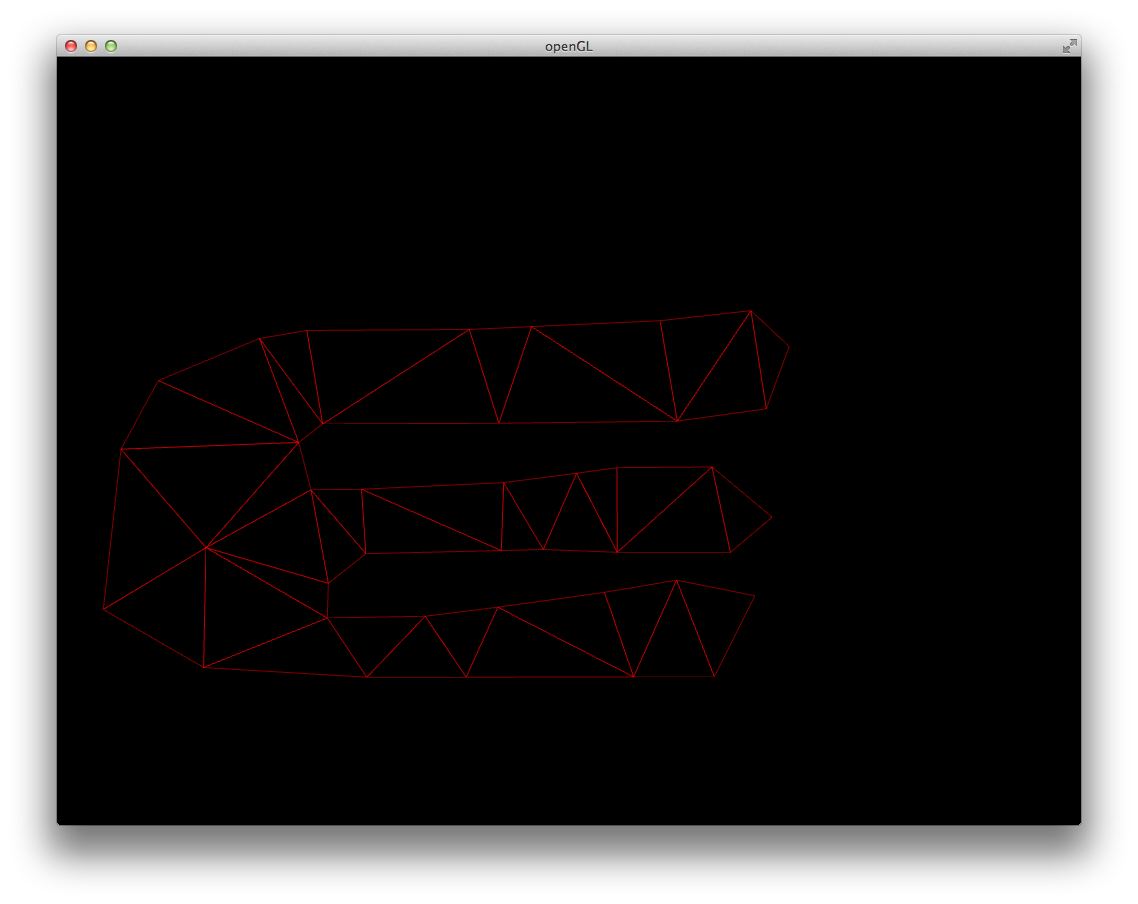Click the fullscreen arrows icon in title bar

1069,46
